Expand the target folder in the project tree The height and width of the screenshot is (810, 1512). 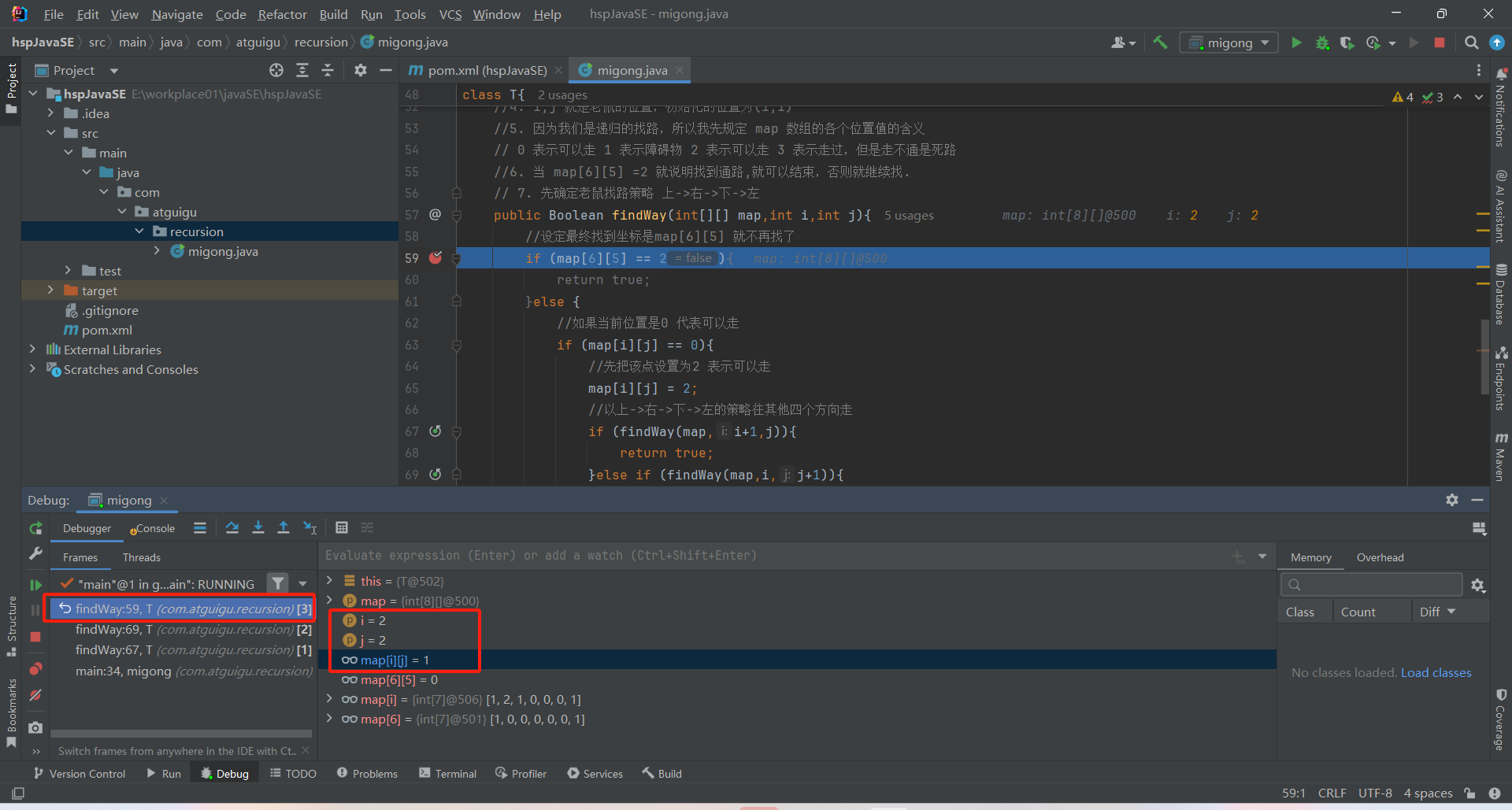[50, 290]
